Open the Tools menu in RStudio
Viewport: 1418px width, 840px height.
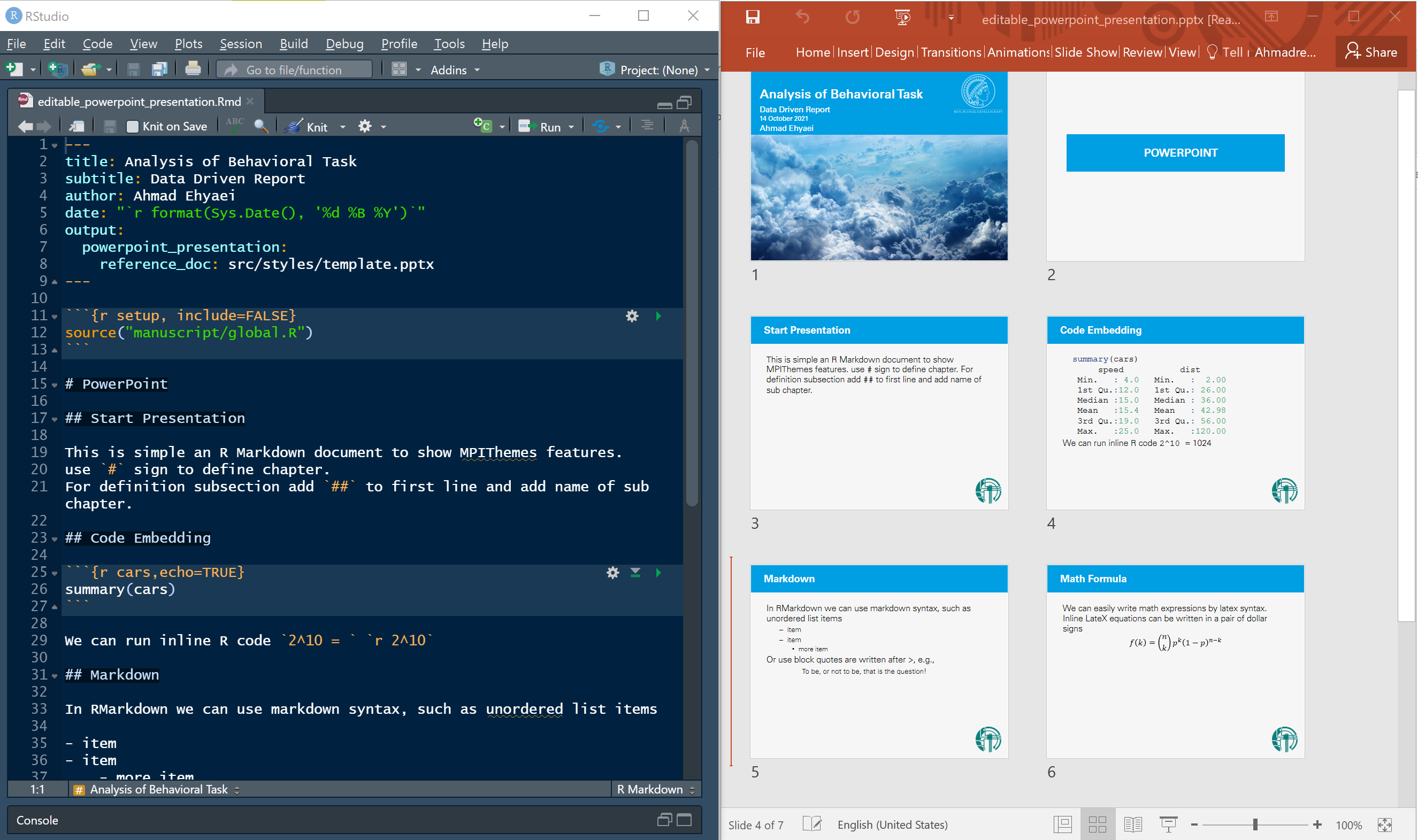tap(449, 44)
